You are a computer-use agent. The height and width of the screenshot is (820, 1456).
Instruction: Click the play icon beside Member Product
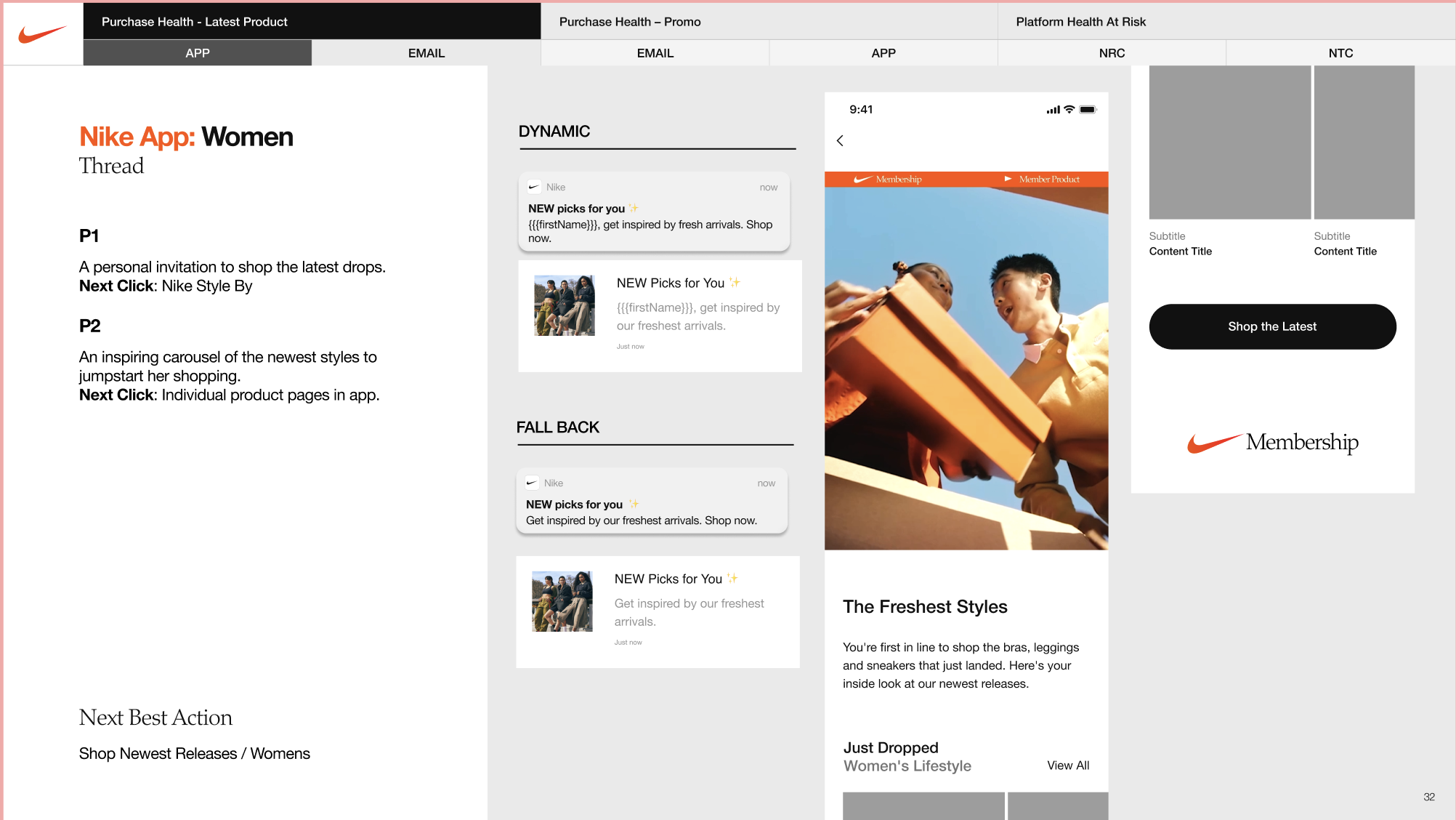click(1008, 179)
